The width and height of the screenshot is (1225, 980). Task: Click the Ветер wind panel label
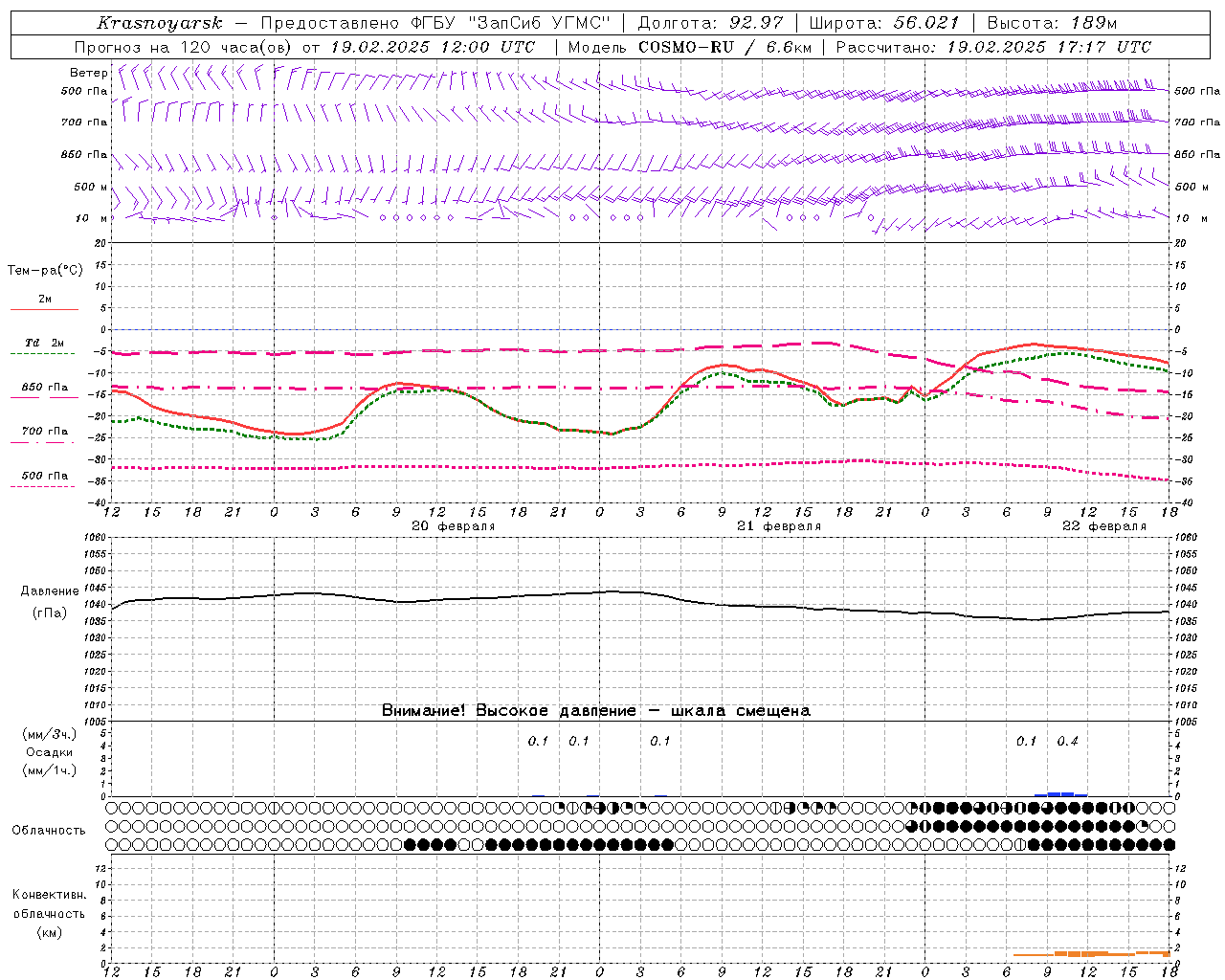click(88, 73)
